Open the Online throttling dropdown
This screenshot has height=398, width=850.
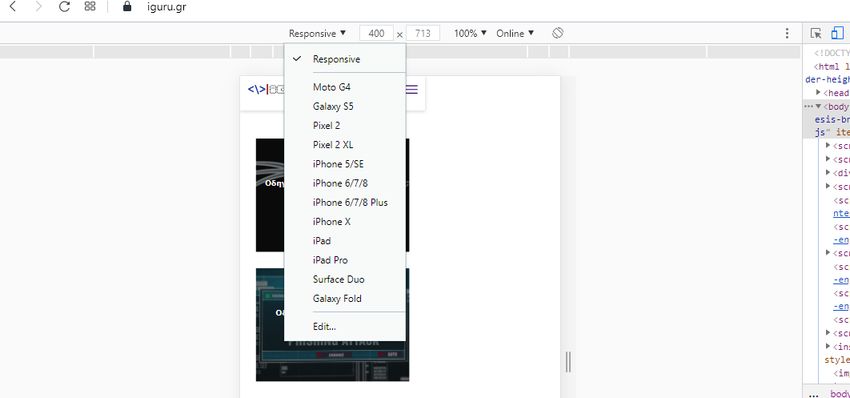coord(515,34)
